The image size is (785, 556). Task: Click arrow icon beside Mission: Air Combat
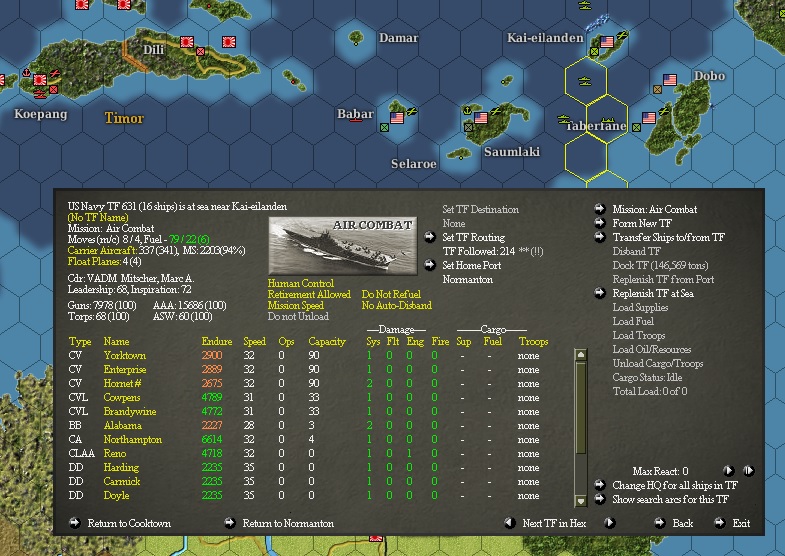[600, 209]
